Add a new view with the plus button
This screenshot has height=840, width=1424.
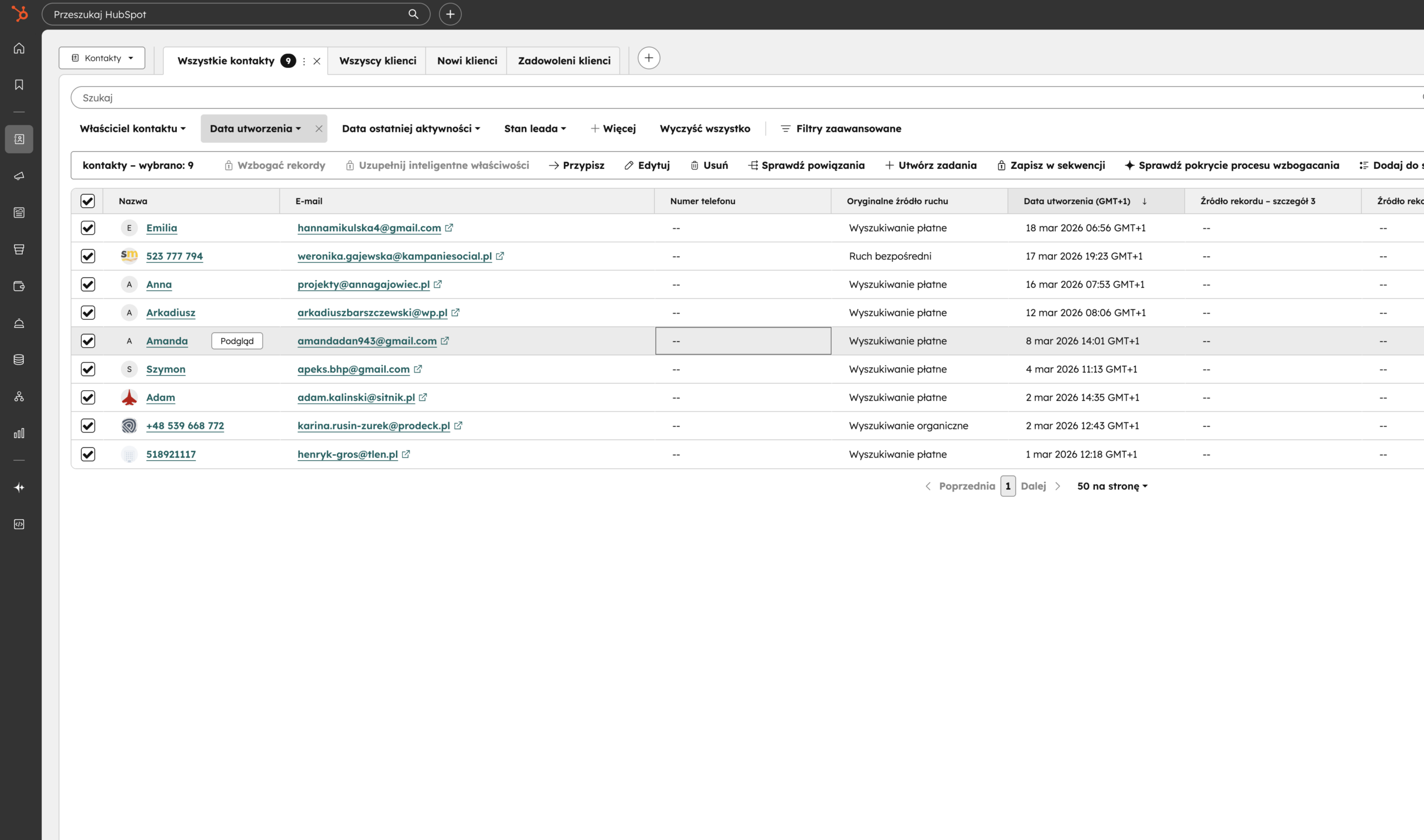point(649,58)
